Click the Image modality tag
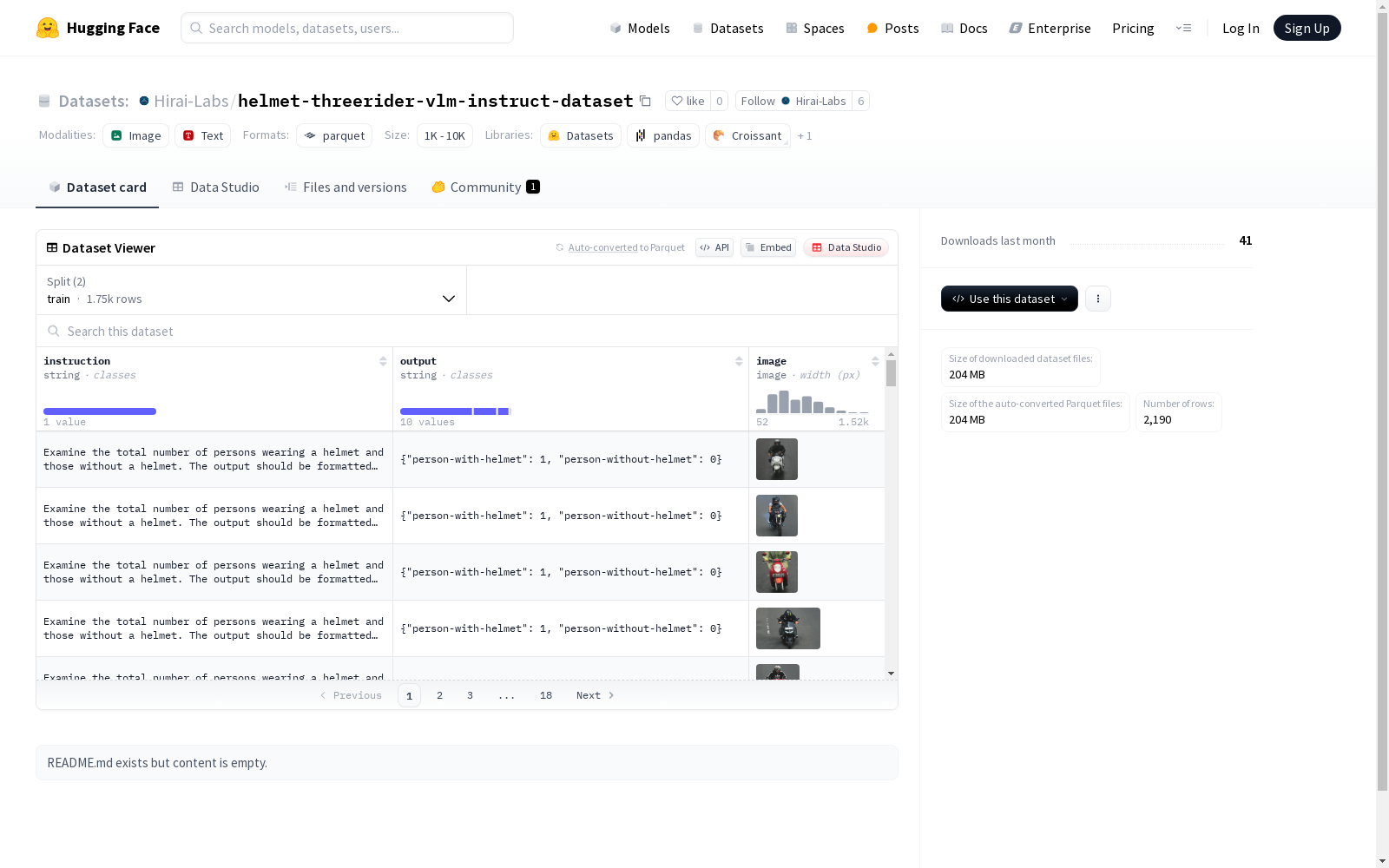The width and height of the screenshot is (1389, 868). pyautogui.click(x=135, y=135)
